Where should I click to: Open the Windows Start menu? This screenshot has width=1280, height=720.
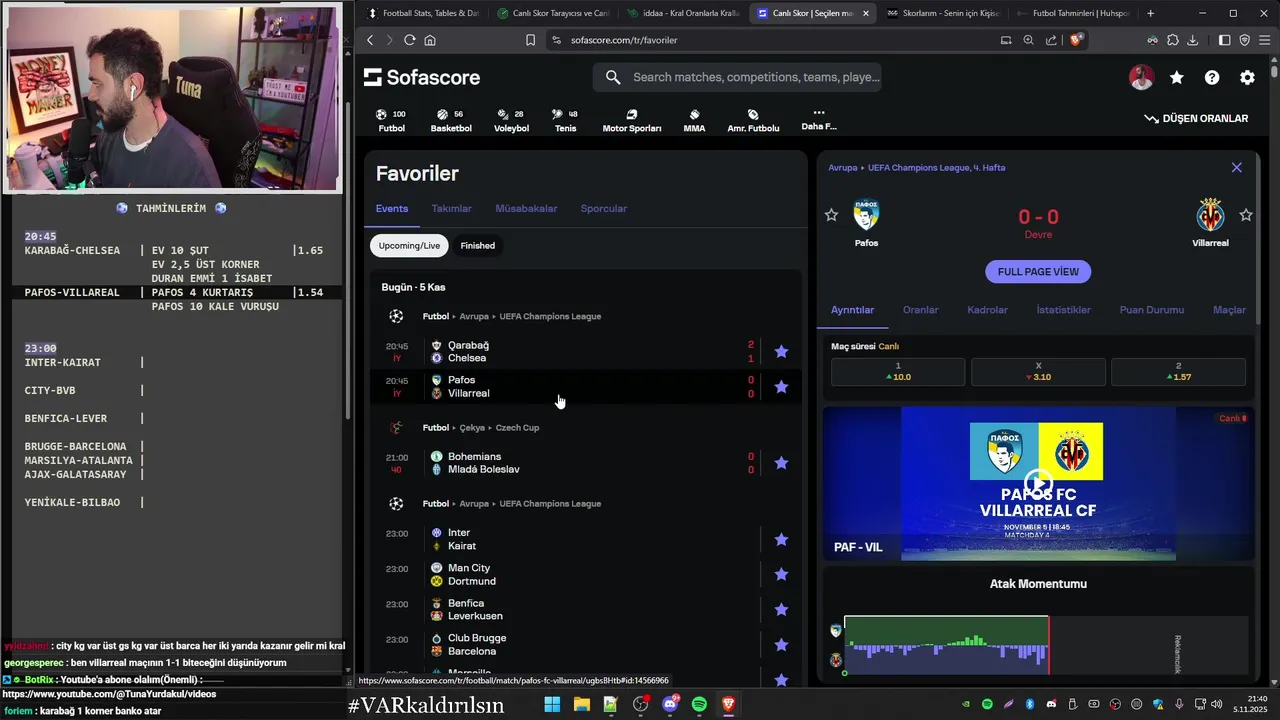[552, 704]
